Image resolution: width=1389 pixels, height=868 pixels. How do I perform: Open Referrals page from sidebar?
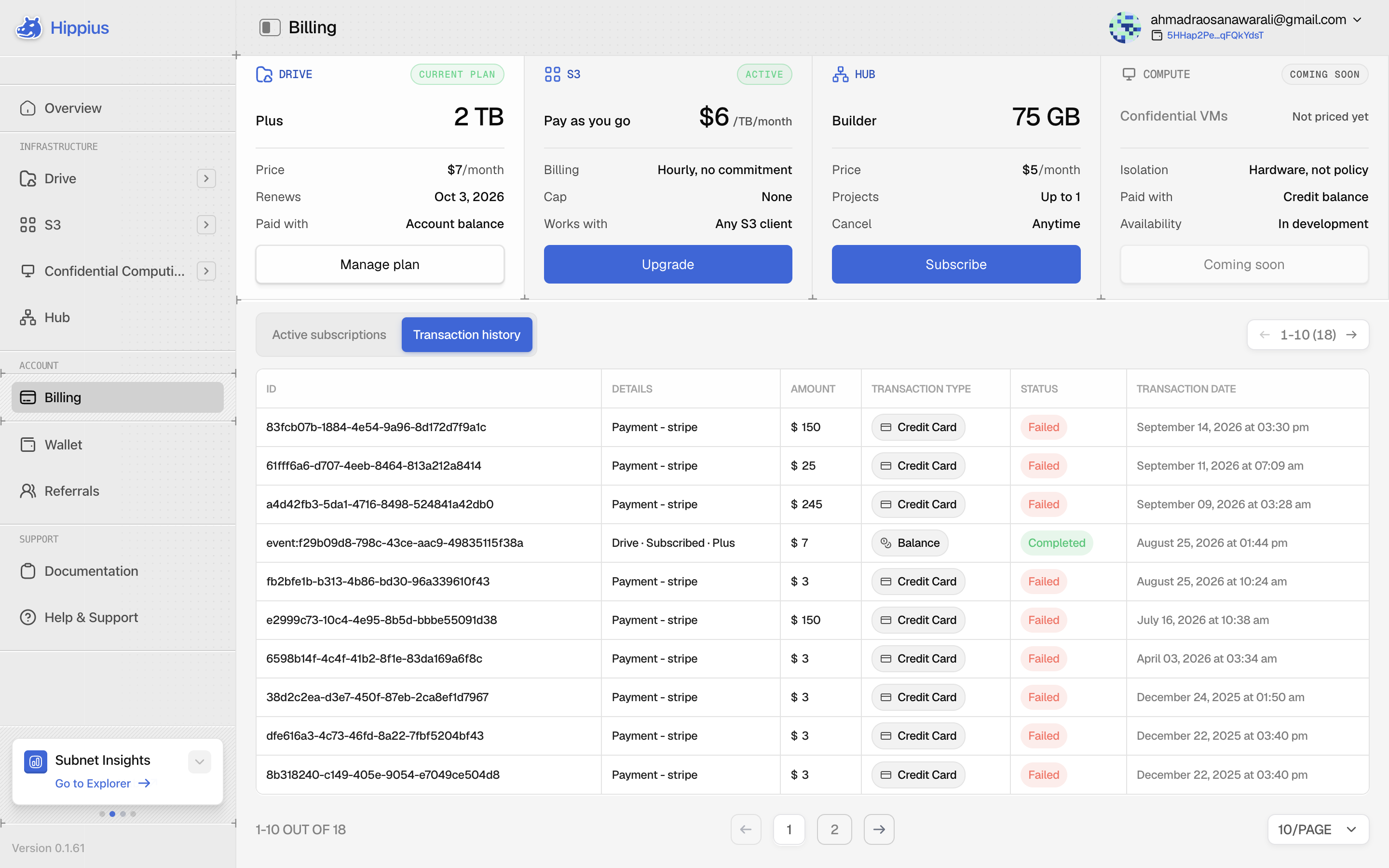click(118, 491)
